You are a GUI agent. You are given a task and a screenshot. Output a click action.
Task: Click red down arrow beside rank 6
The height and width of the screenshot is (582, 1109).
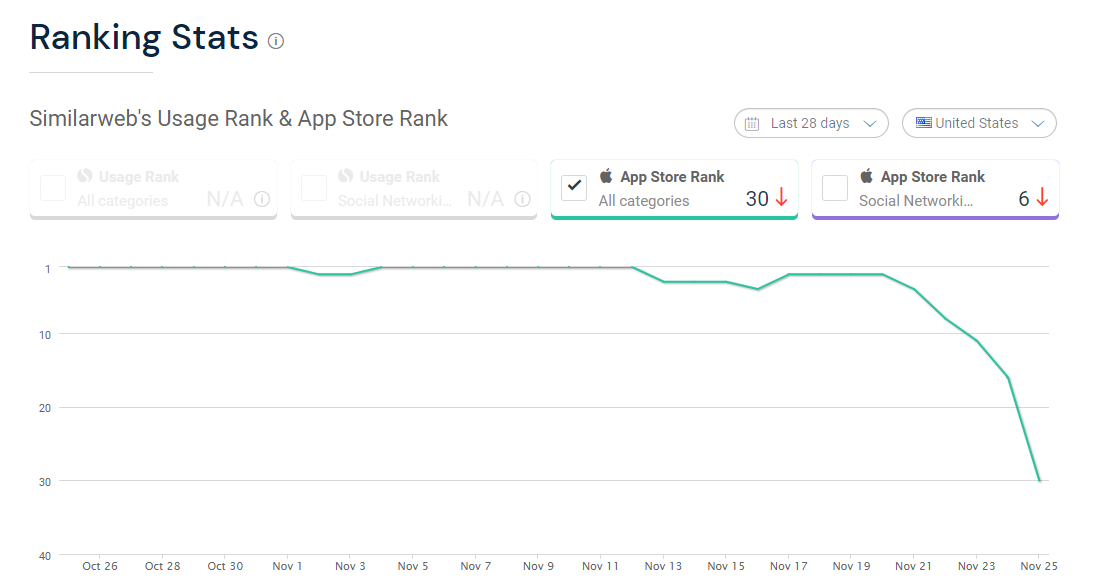[x=1042, y=197]
